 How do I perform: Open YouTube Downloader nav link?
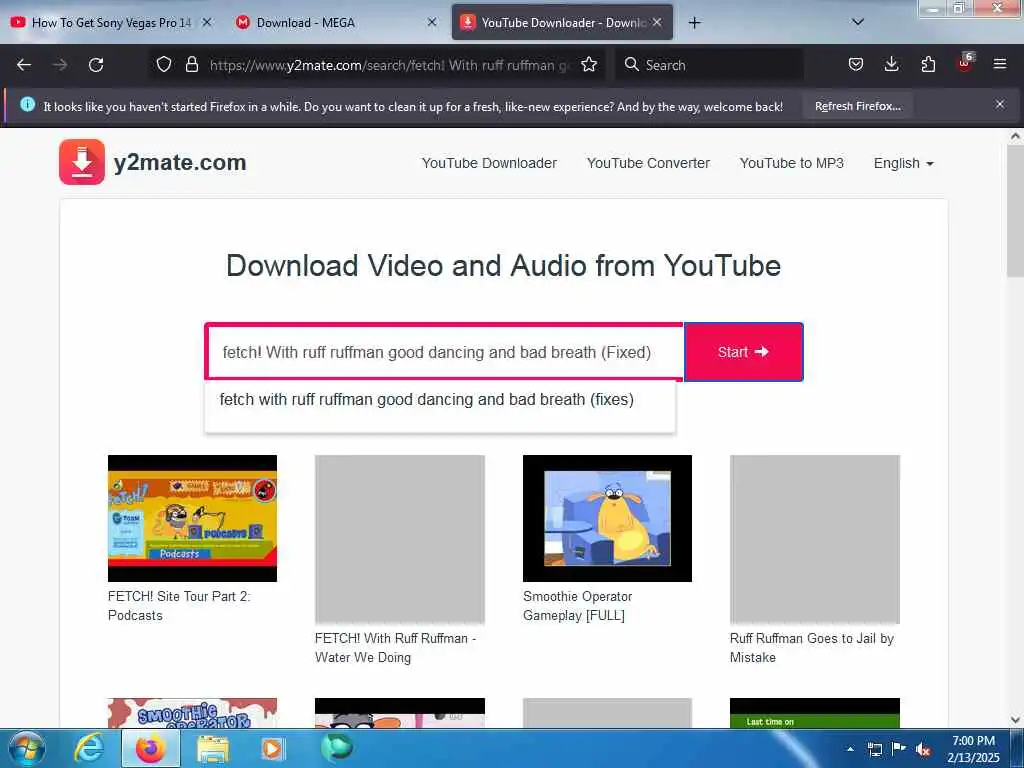[489, 163]
